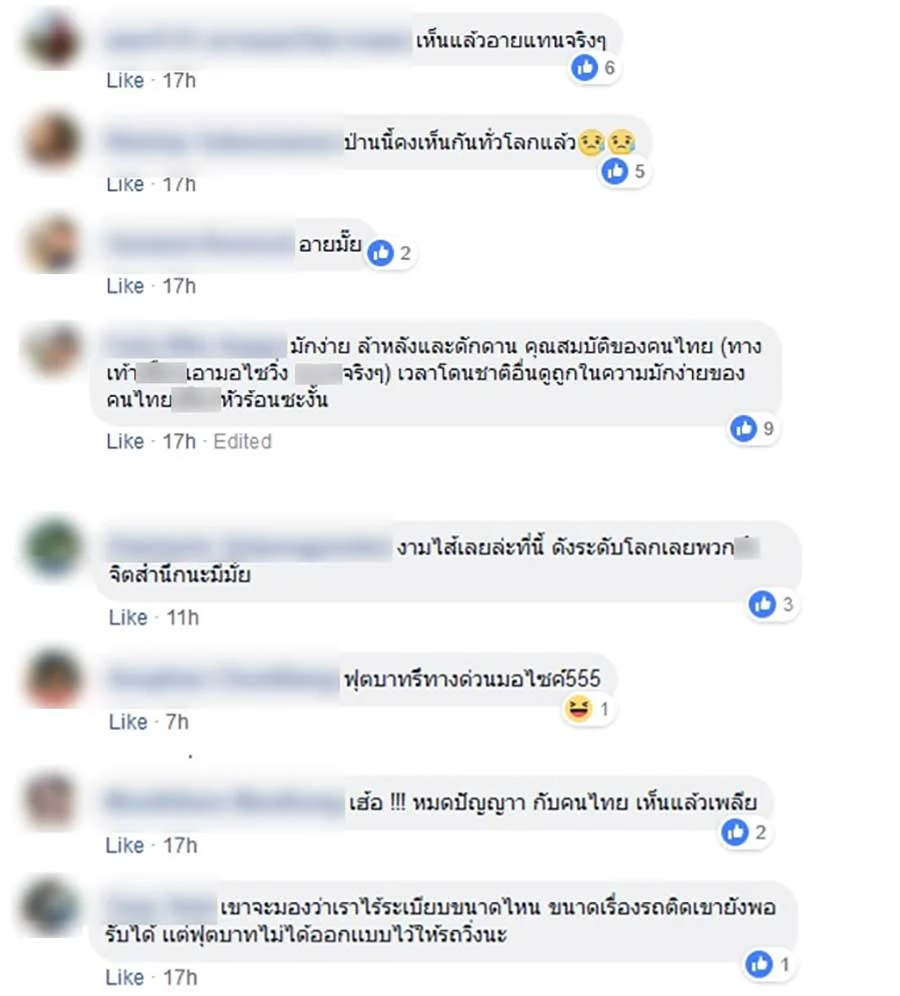Open the avatar beside the 'อายมั้ย' comment
Image resolution: width=900 pixels, height=996 pixels.
pyautogui.click(x=53, y=245)
